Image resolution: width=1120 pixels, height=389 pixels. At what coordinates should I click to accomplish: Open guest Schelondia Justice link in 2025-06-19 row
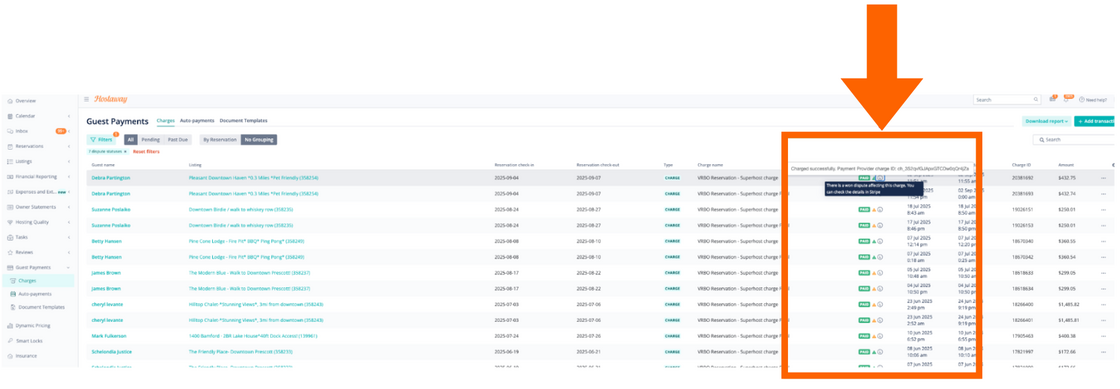click(x=111, y=351)
